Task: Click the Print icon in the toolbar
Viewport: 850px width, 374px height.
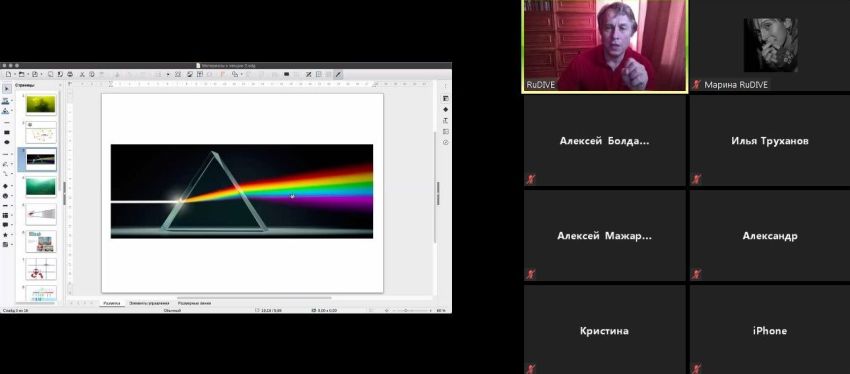Action: pos(70,74)
